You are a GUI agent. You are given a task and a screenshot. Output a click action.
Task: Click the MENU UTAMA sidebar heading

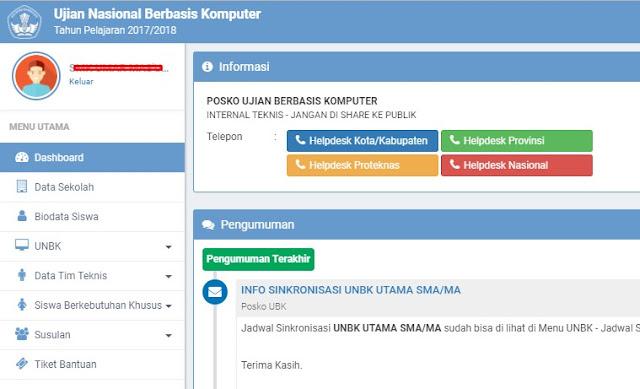(x=39, y=127)
